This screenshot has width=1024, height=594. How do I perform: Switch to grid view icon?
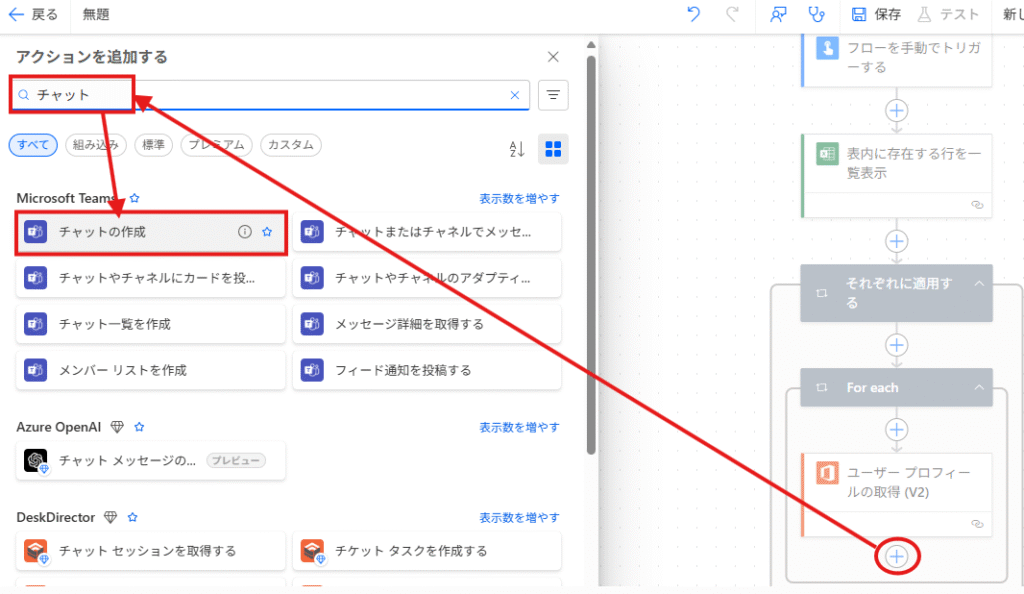pyautogui.click(x=553, y=149)
